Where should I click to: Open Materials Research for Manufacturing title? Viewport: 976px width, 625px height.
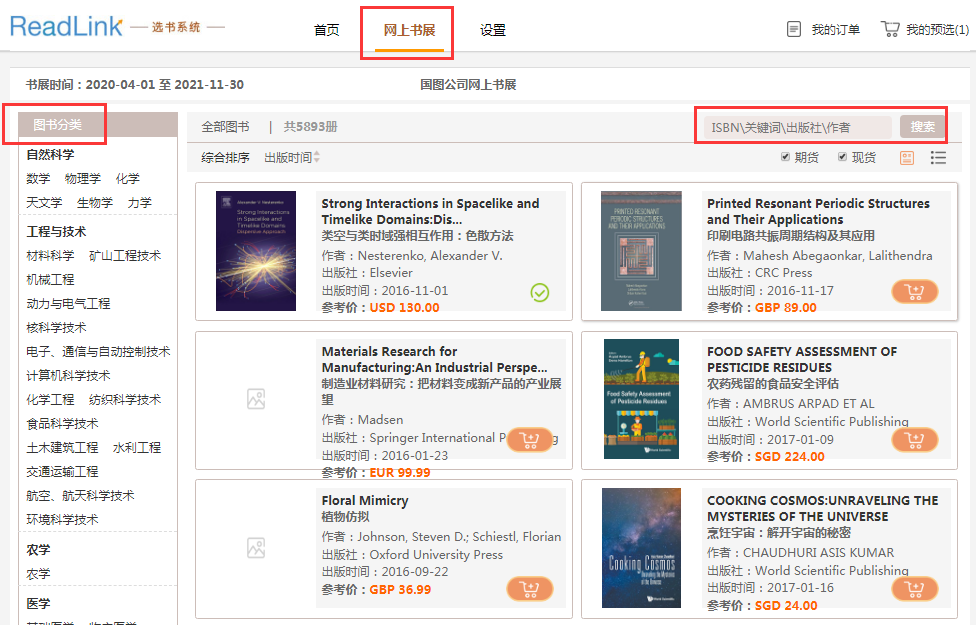click(434, 360)
